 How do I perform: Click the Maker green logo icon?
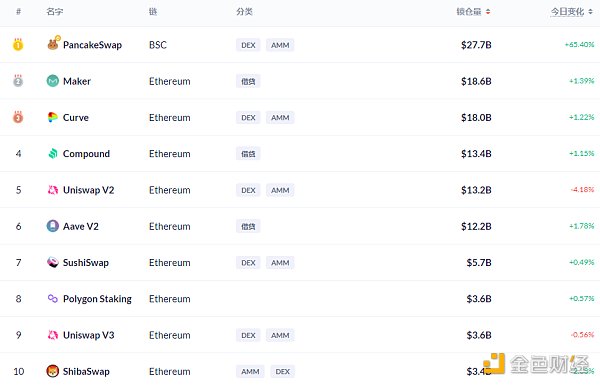click(53, 81)
